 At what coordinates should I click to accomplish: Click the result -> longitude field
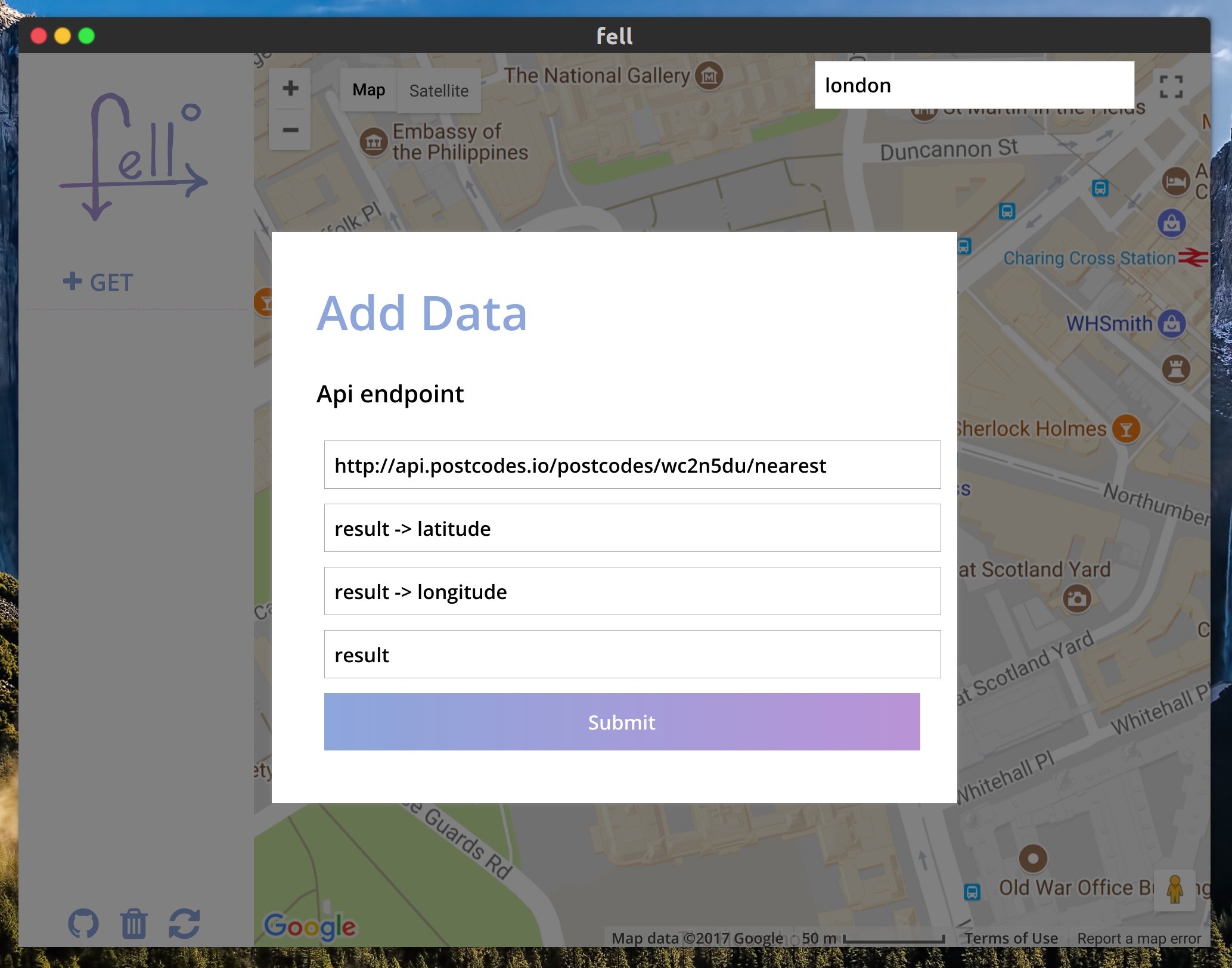tap(632, 591)
